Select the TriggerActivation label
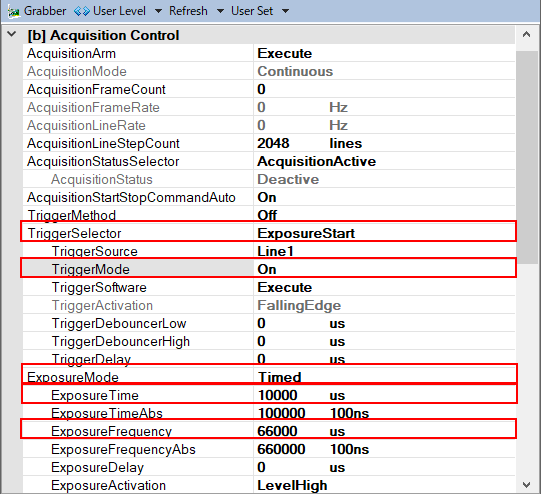Image resolution: width=541 pixels, height=494 pixels. 102,305
